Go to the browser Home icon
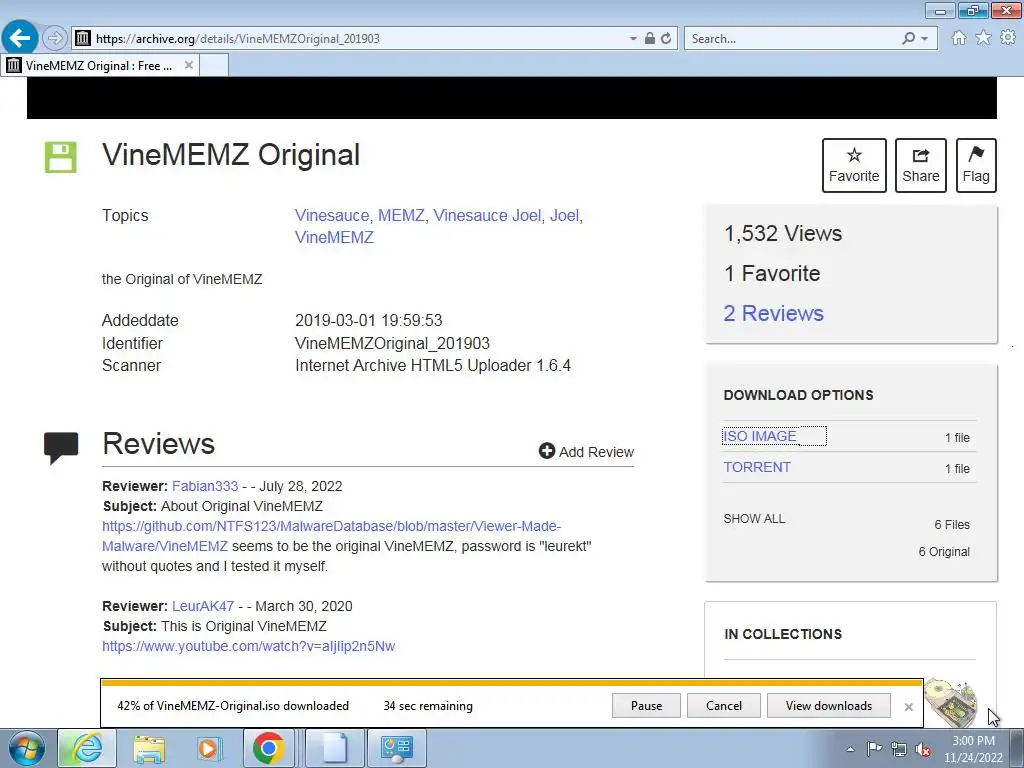This screenshot has width=1024, height=768. click(959, 38)
